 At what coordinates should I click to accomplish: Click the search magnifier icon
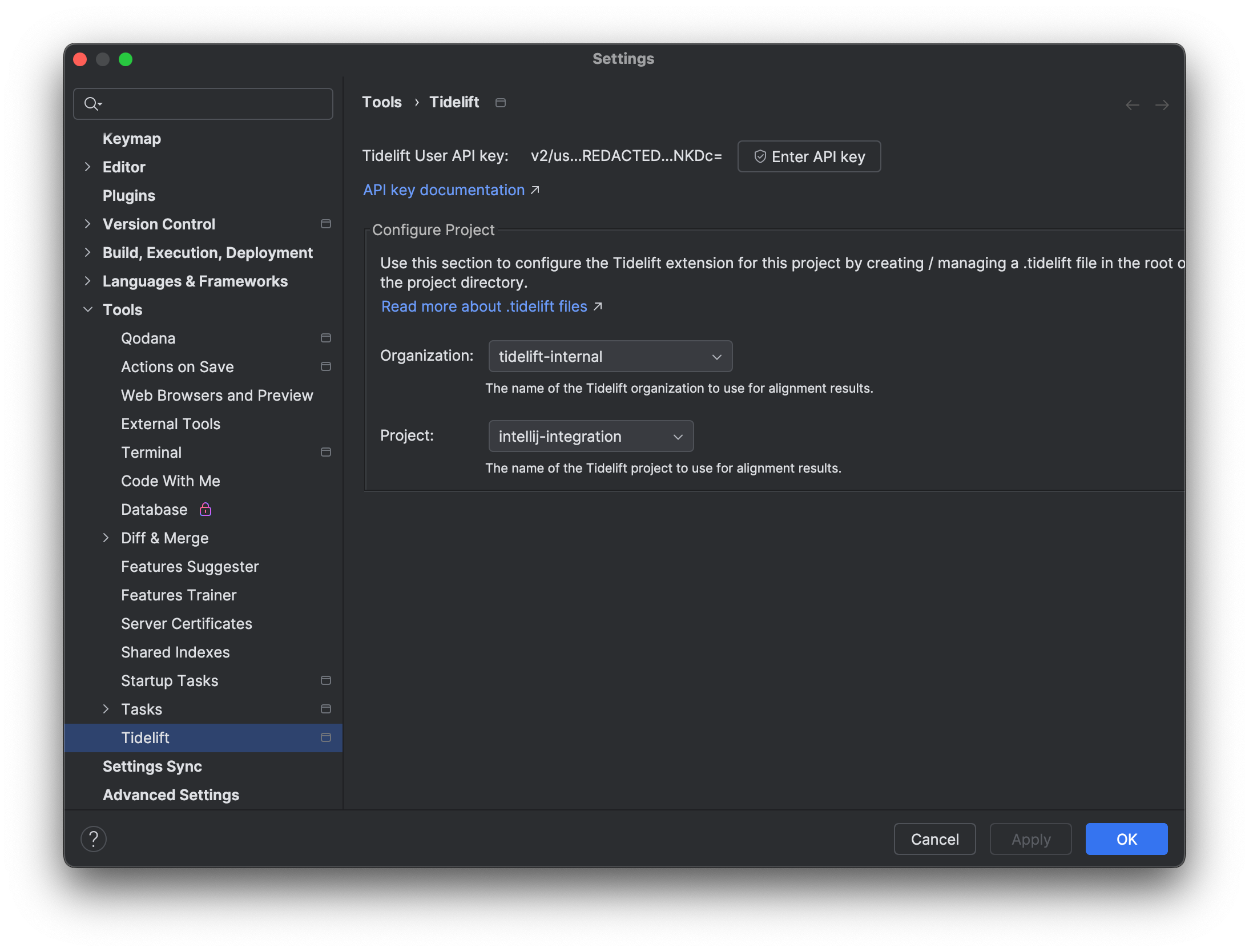[x=92, y=104]
